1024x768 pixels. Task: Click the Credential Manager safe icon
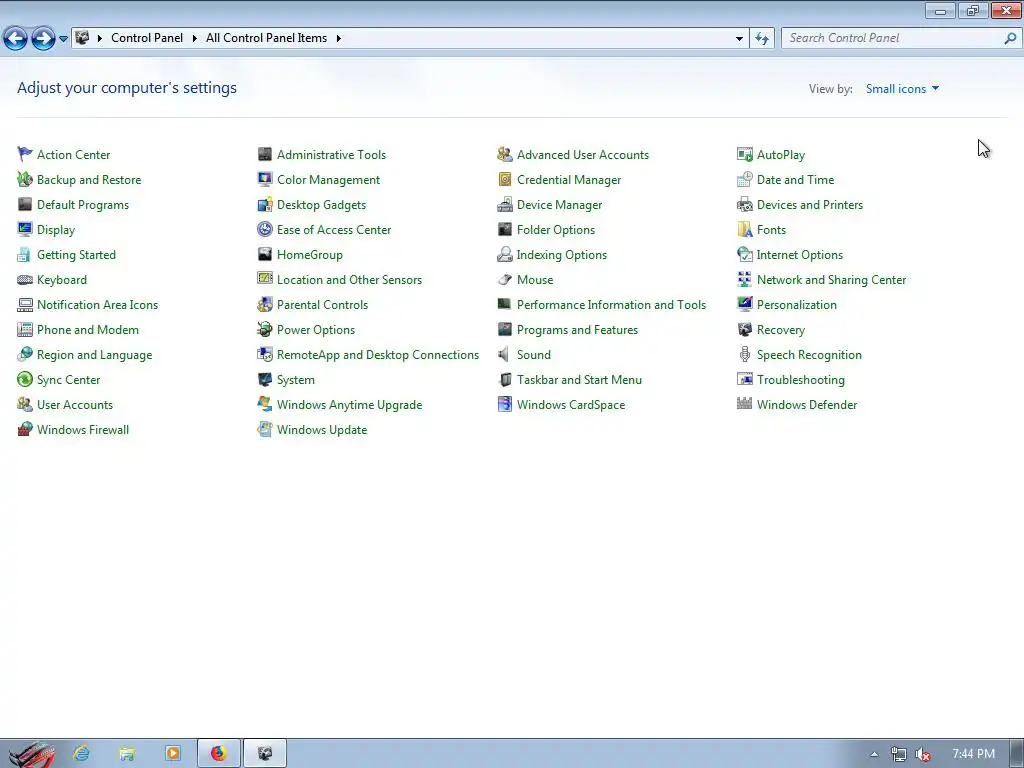click(x=505, y=179)
